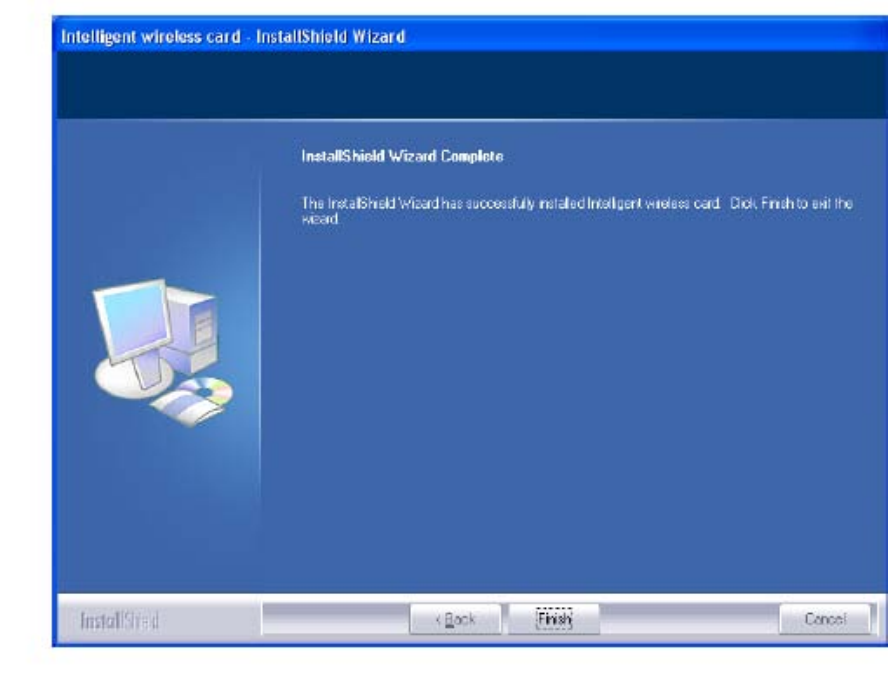Image resolution: width=888 pixels, height=689 pixels.
Task: Click the window title 'Intelligent wireless card - InstallShield Wizard'
Action: (233, 37)
